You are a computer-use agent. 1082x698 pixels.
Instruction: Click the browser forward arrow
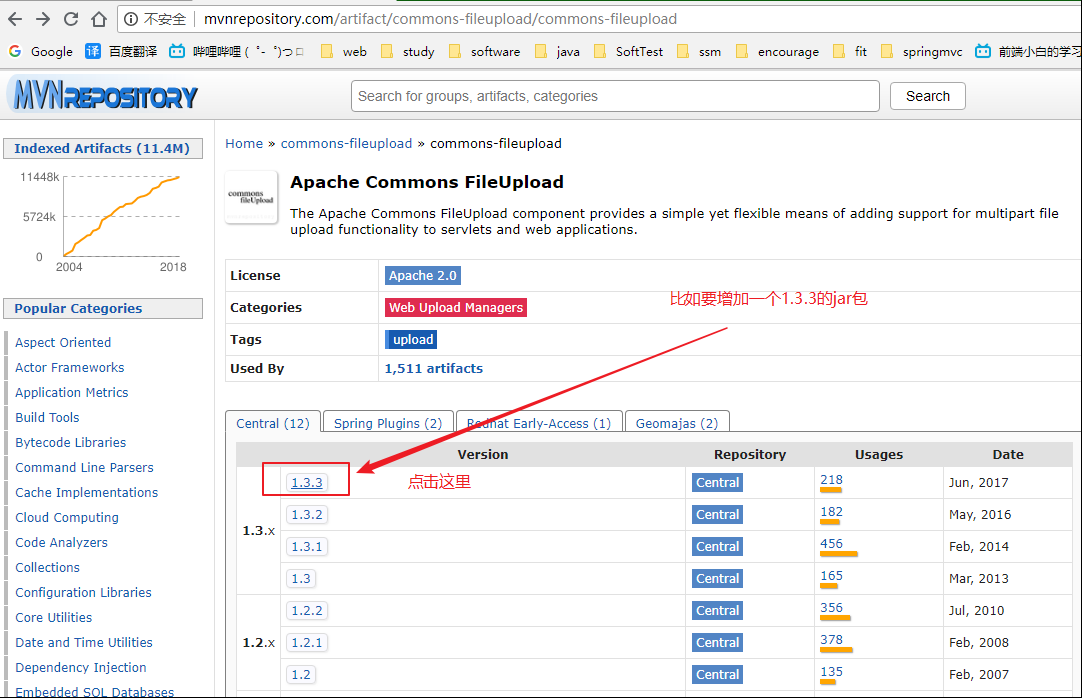click(x=43, y=19)
